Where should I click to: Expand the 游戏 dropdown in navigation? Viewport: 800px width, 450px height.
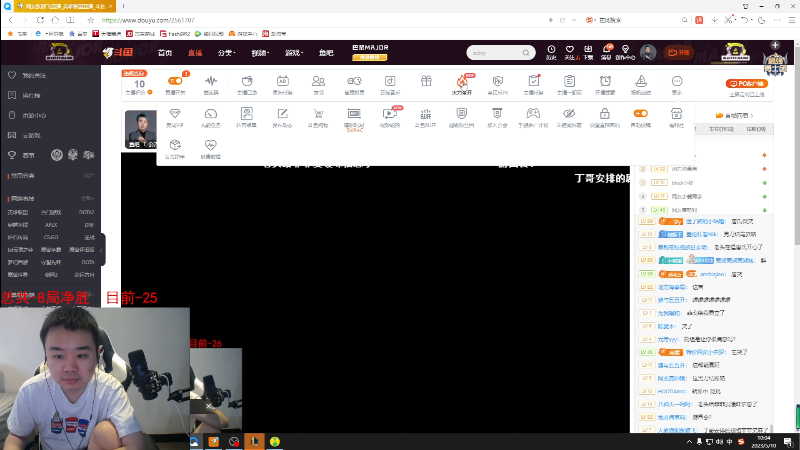click(x=294, y=53)
